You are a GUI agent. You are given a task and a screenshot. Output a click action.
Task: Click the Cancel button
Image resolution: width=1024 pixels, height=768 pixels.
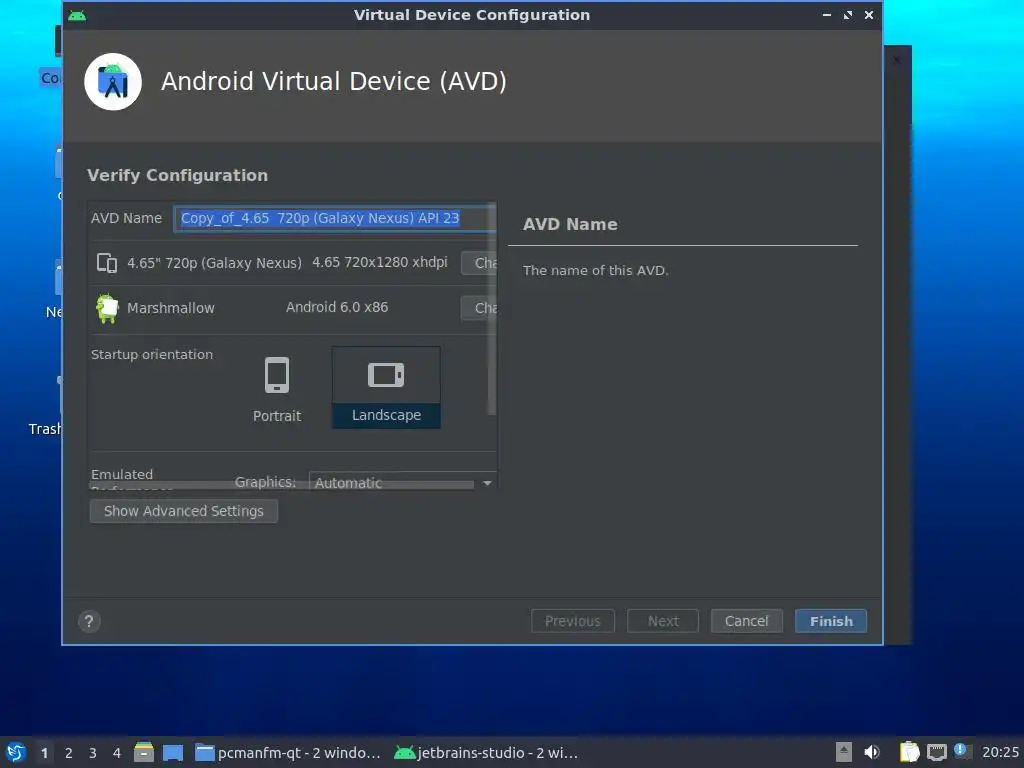(746, 621)
